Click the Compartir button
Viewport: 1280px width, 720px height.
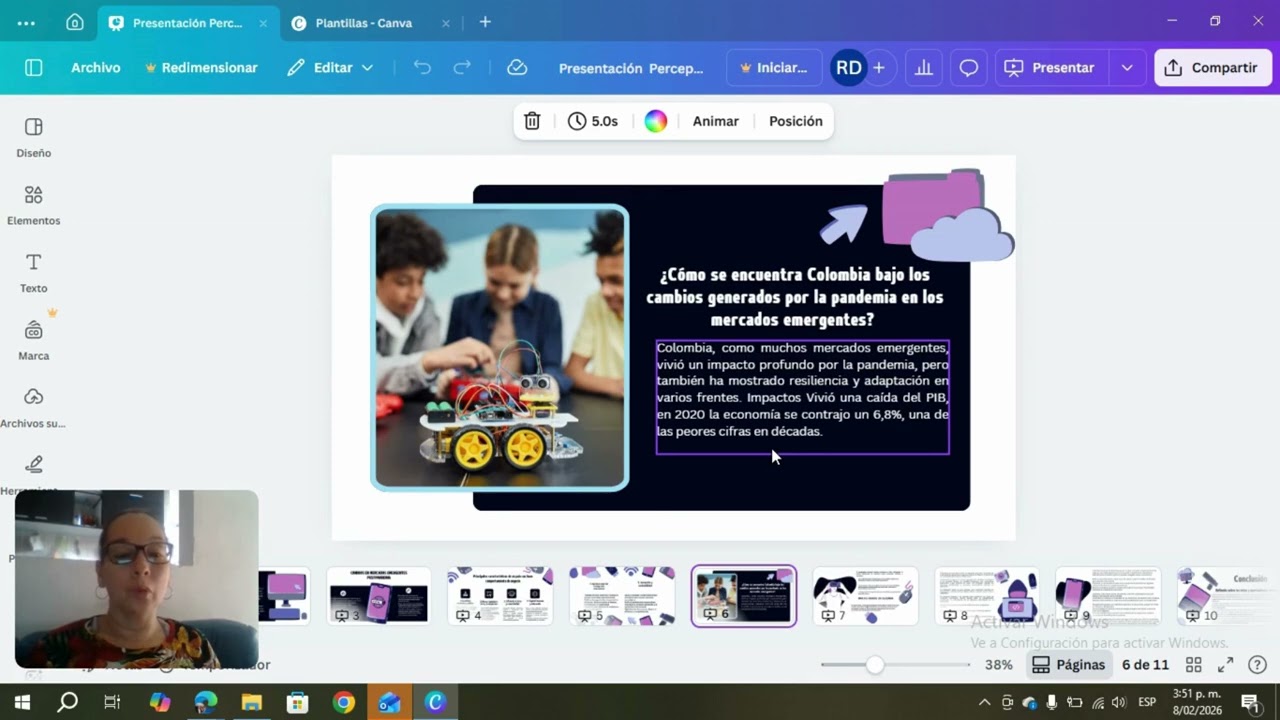tap(1213, 68)
